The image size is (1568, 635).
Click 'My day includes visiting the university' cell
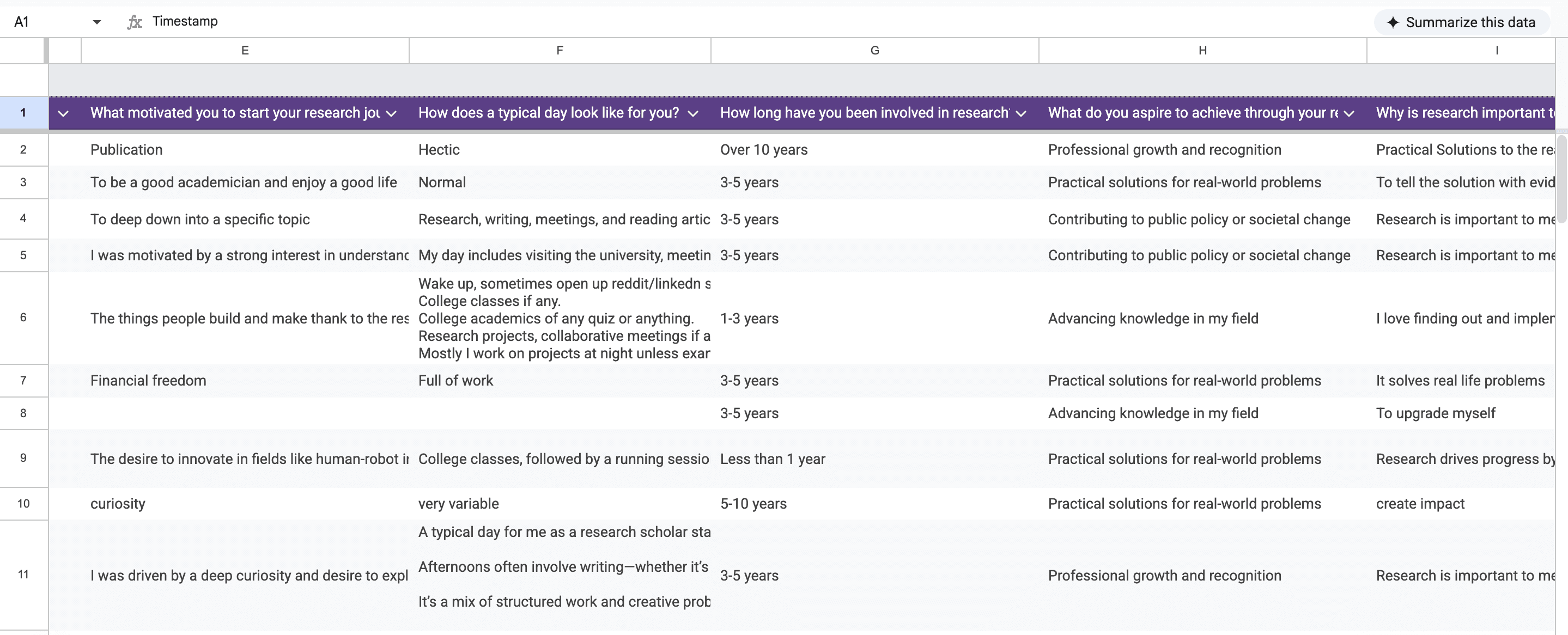560,255
